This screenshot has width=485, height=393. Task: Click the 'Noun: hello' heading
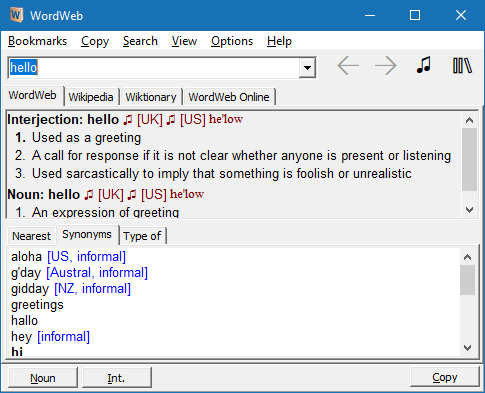pyautogui.click(x=43, y=195)
